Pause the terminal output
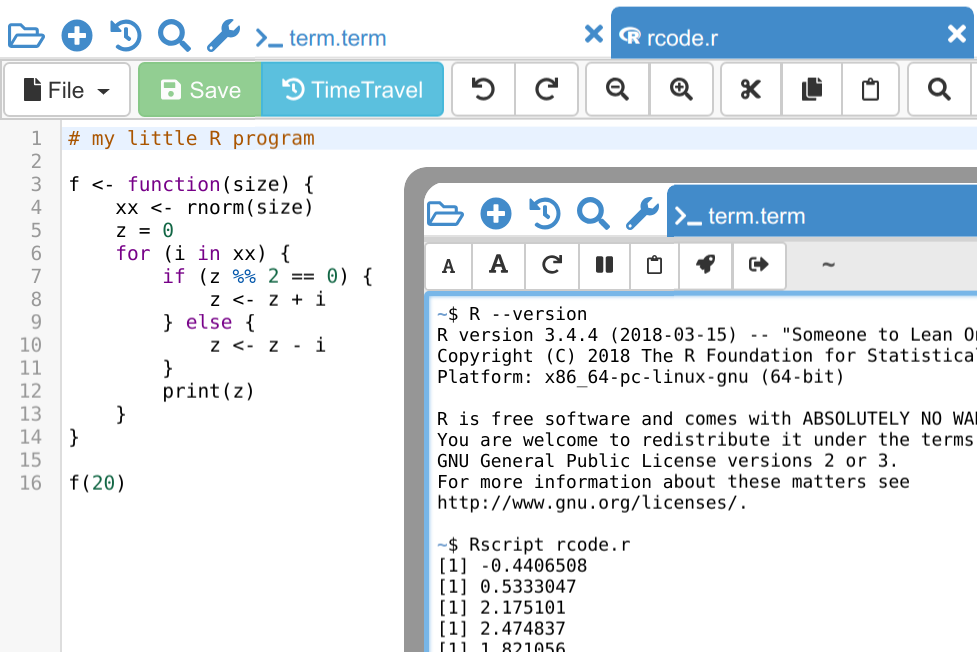Screen dimensions: 977x652 click(x=604, y=265)
